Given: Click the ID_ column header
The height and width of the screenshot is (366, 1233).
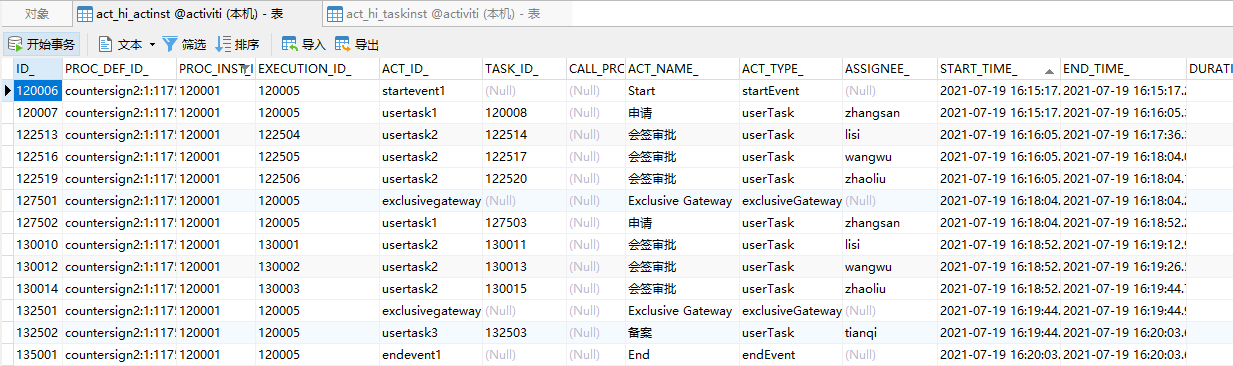Looking at the screenshot, I should 37,68.
